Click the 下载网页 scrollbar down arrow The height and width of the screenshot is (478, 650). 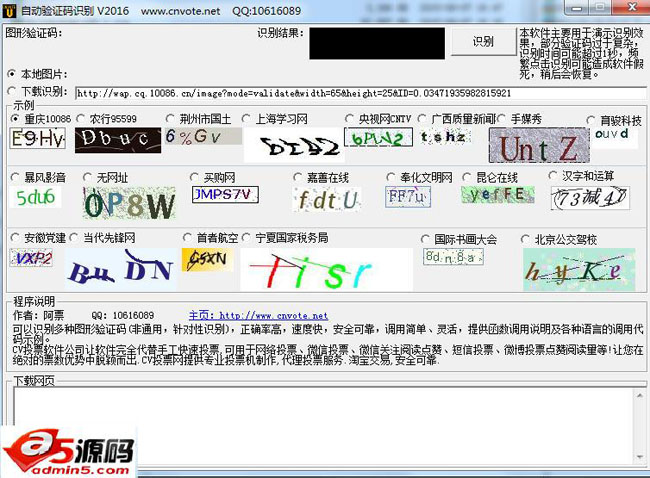[x=640, y=457]
